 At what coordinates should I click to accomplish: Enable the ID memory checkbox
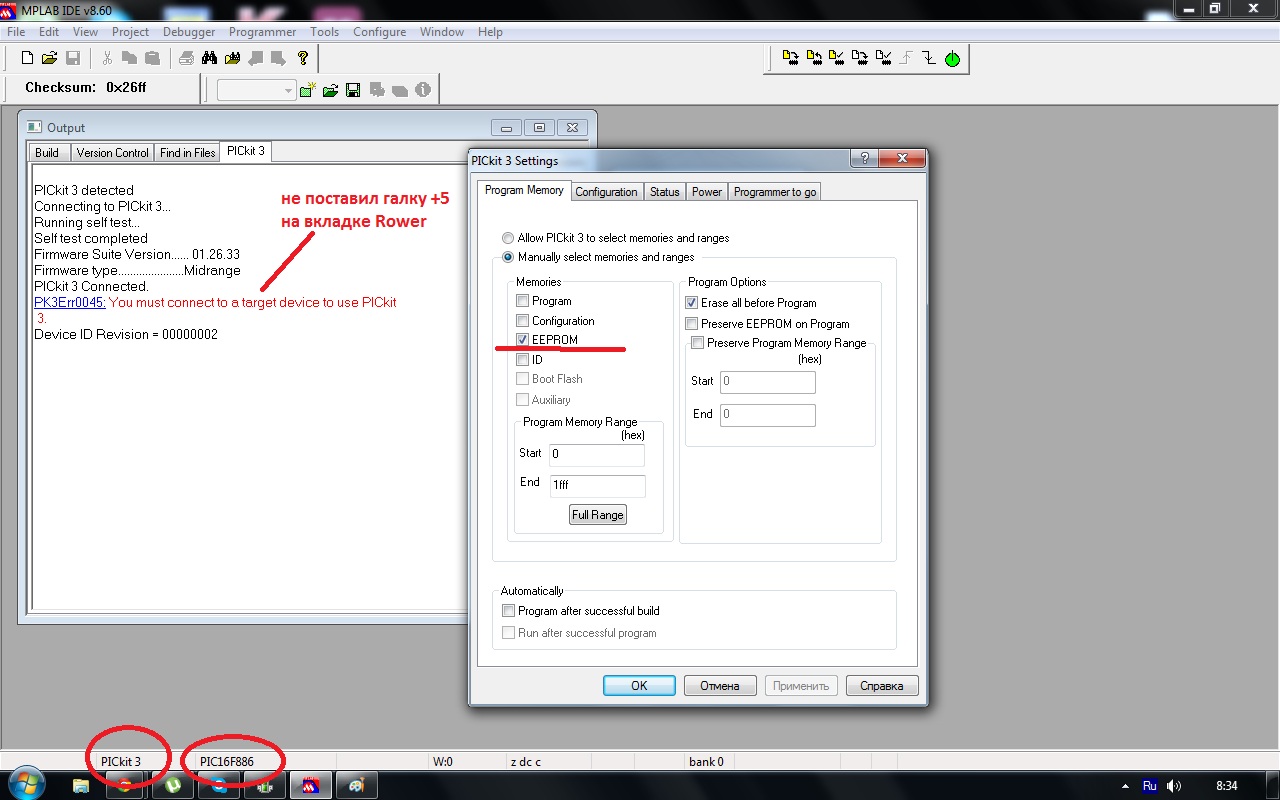click(x=522, y=360)
